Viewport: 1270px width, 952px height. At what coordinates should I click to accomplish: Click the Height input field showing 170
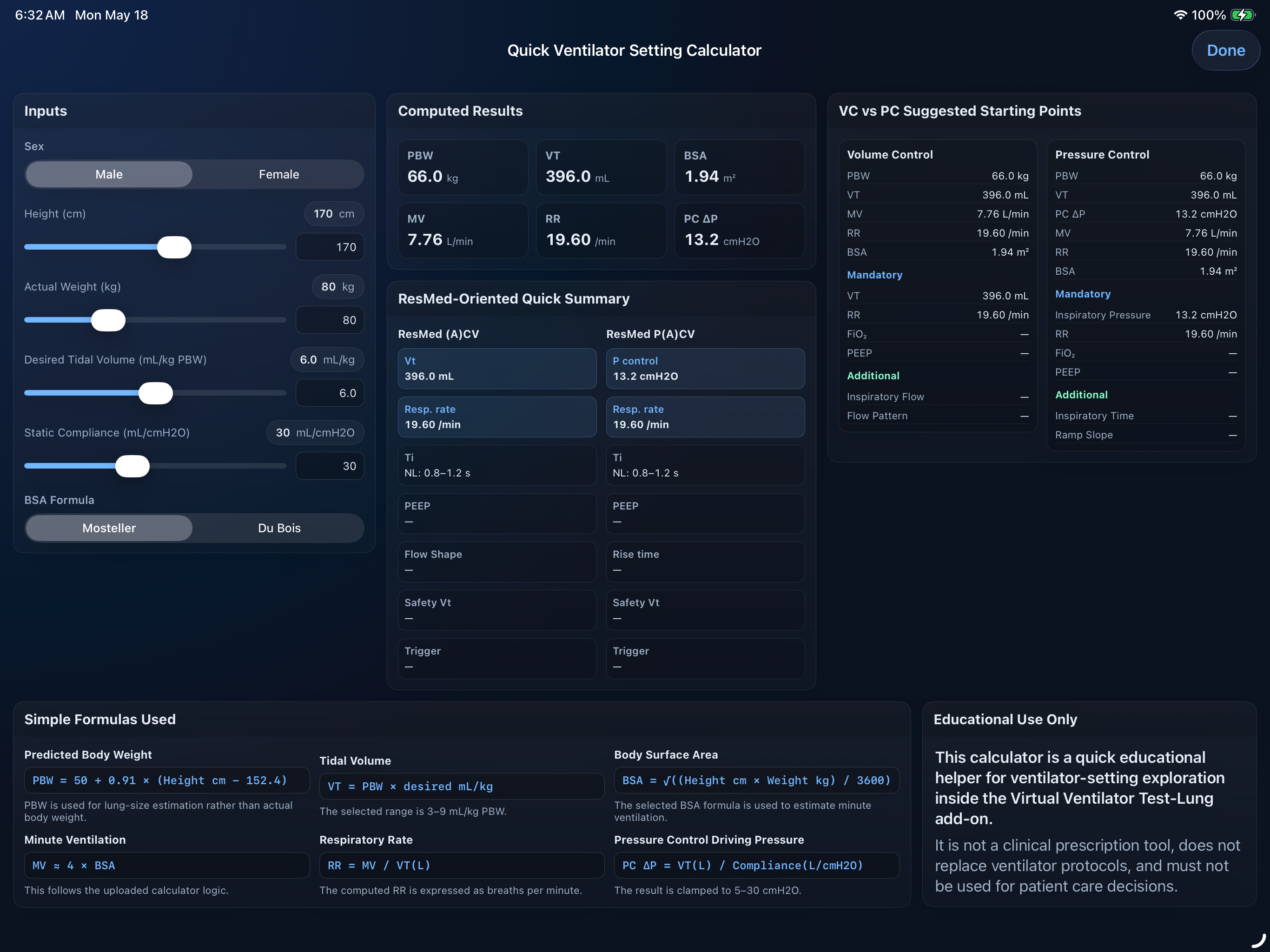click(330, 247)
